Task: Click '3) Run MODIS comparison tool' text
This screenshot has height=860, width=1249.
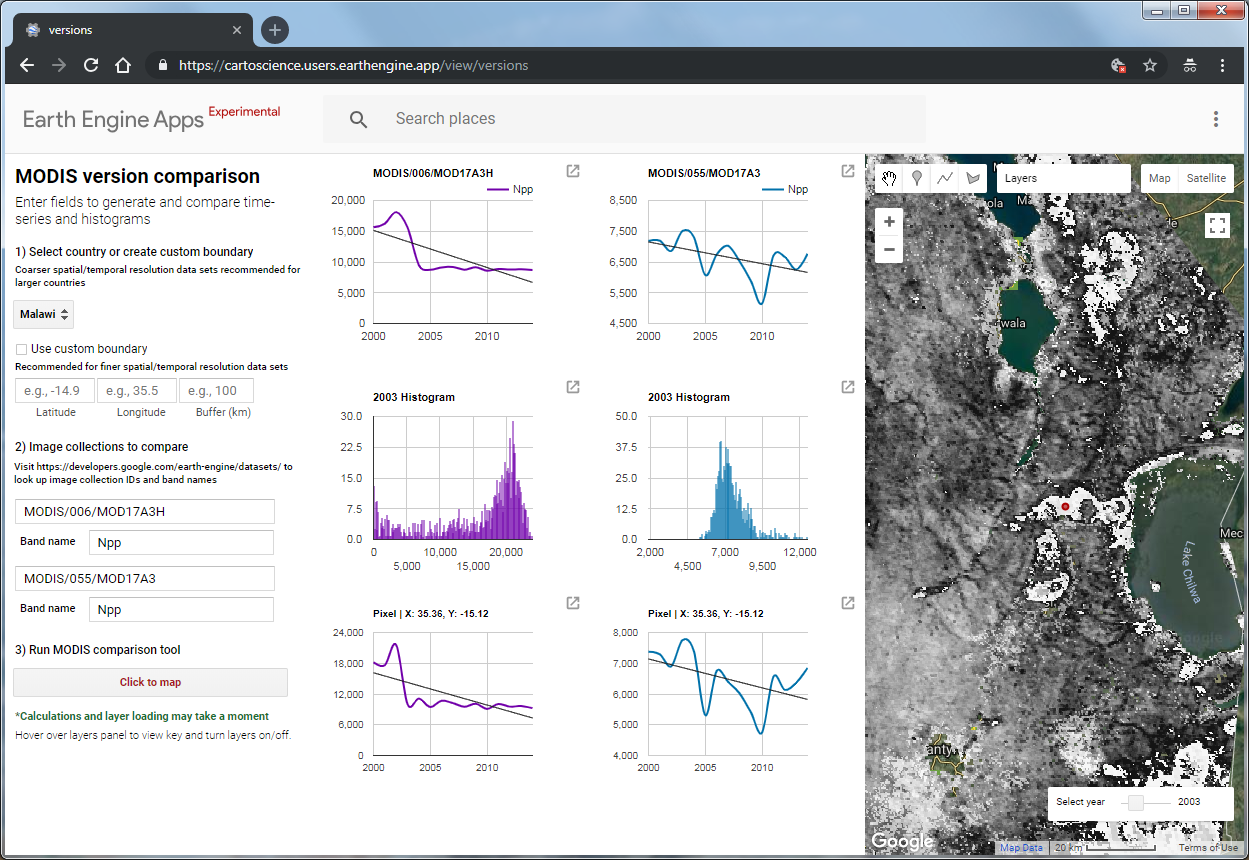Action: click(98, 650)
